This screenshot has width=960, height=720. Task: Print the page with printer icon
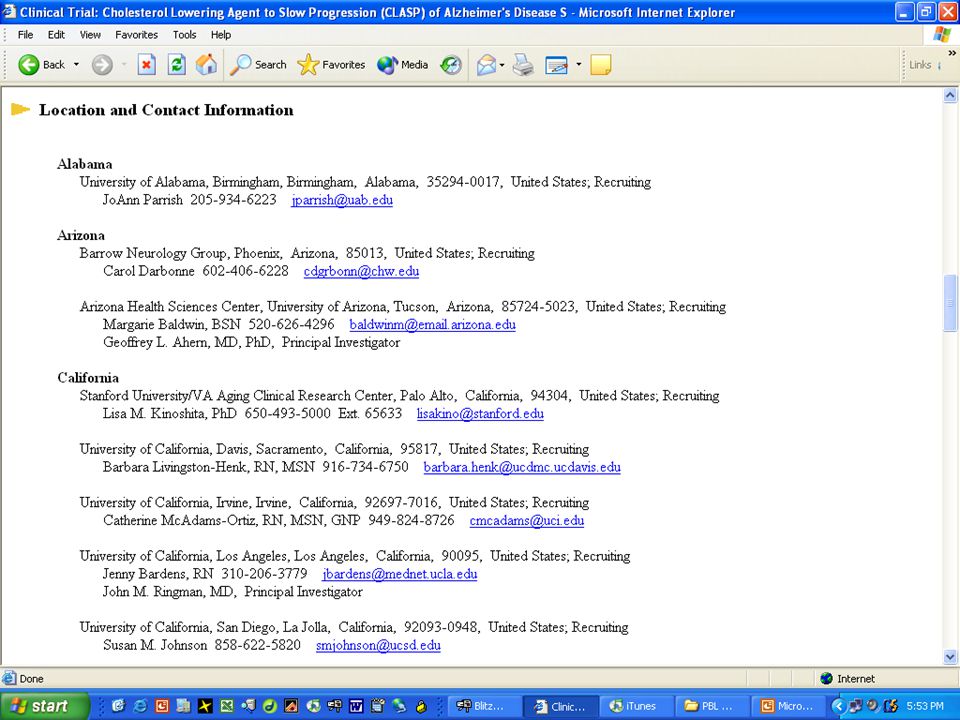tap(523, 64)
